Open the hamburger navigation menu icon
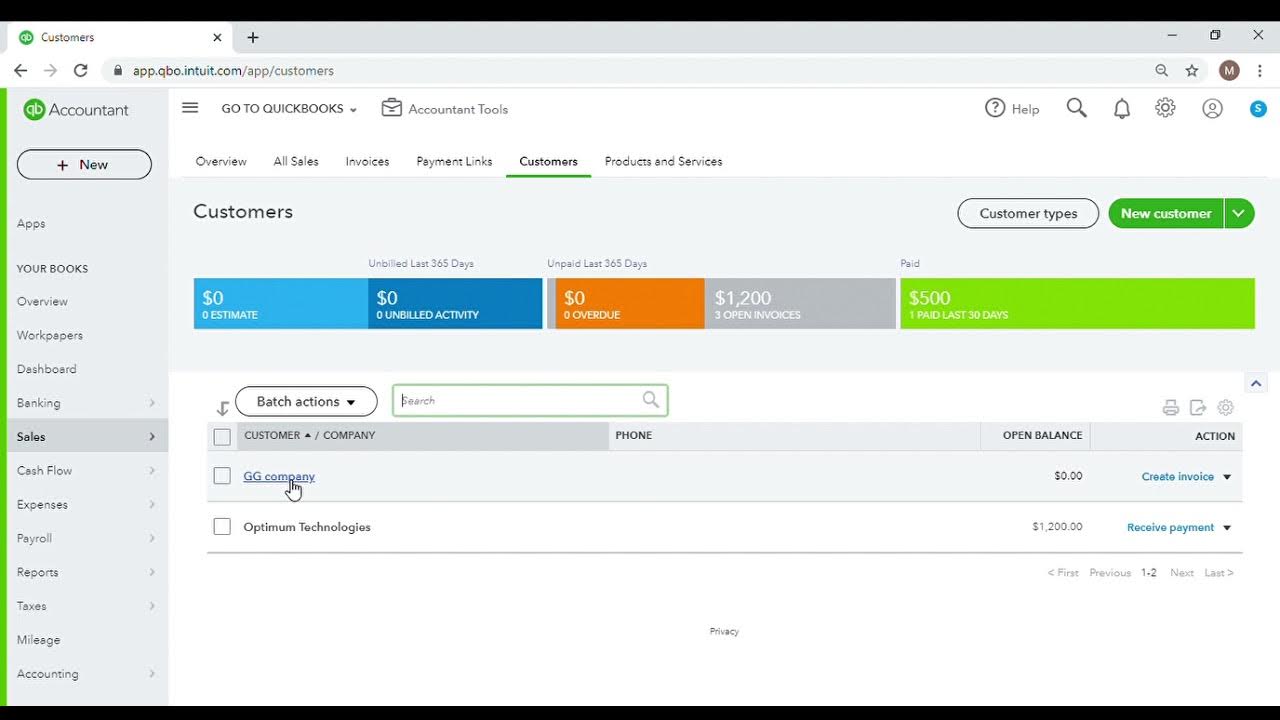This screenshot has width=1280, height=720. point(190,108)
